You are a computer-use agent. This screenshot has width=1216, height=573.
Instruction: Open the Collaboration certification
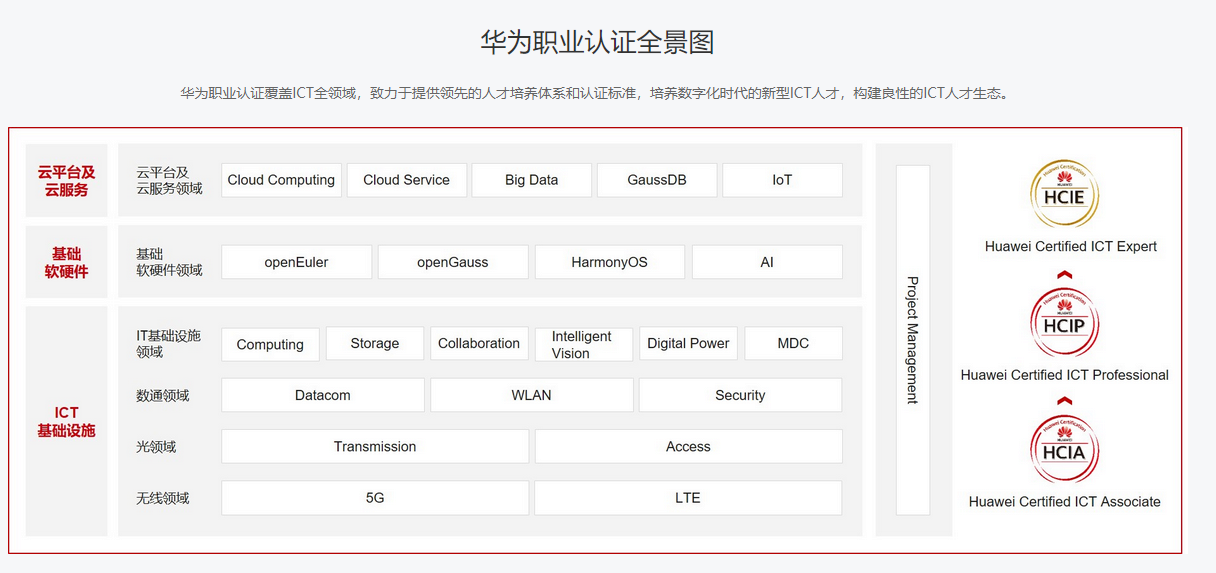479,344
